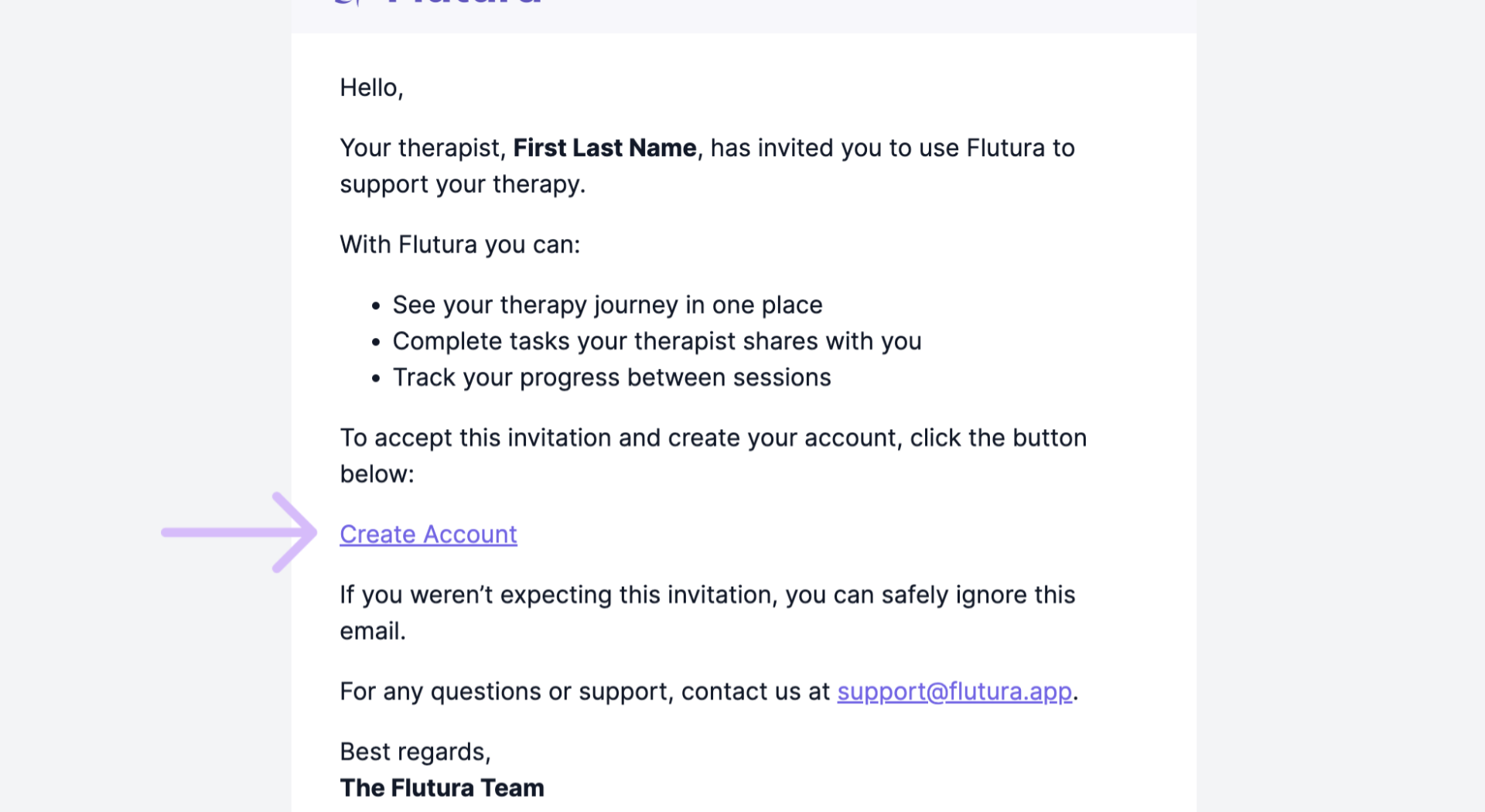
Task: Click the bold "The Flutura Team" signature
Action: (442, 788)
